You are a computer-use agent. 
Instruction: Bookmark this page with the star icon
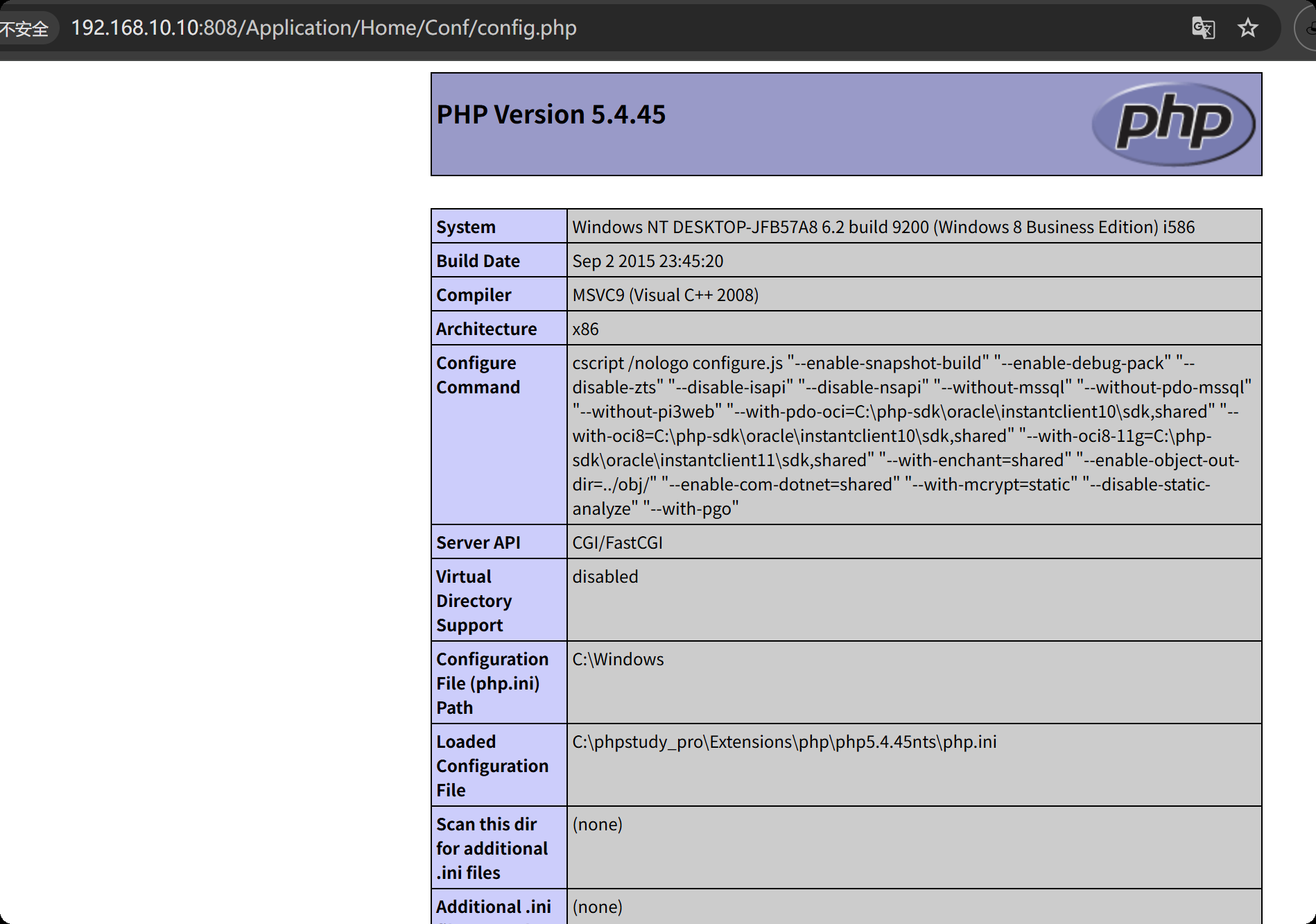coord(1247,28)
